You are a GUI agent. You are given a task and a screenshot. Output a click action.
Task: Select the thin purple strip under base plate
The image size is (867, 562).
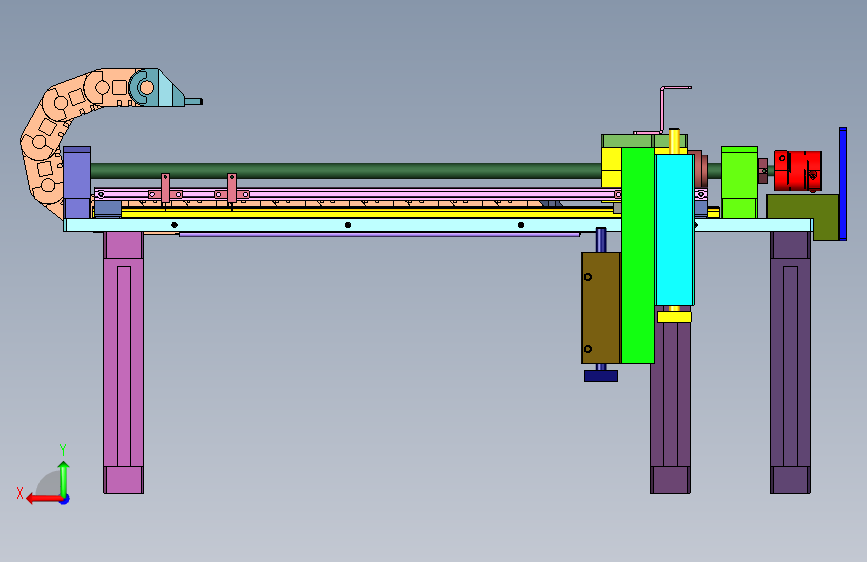(x=379, y=235)
